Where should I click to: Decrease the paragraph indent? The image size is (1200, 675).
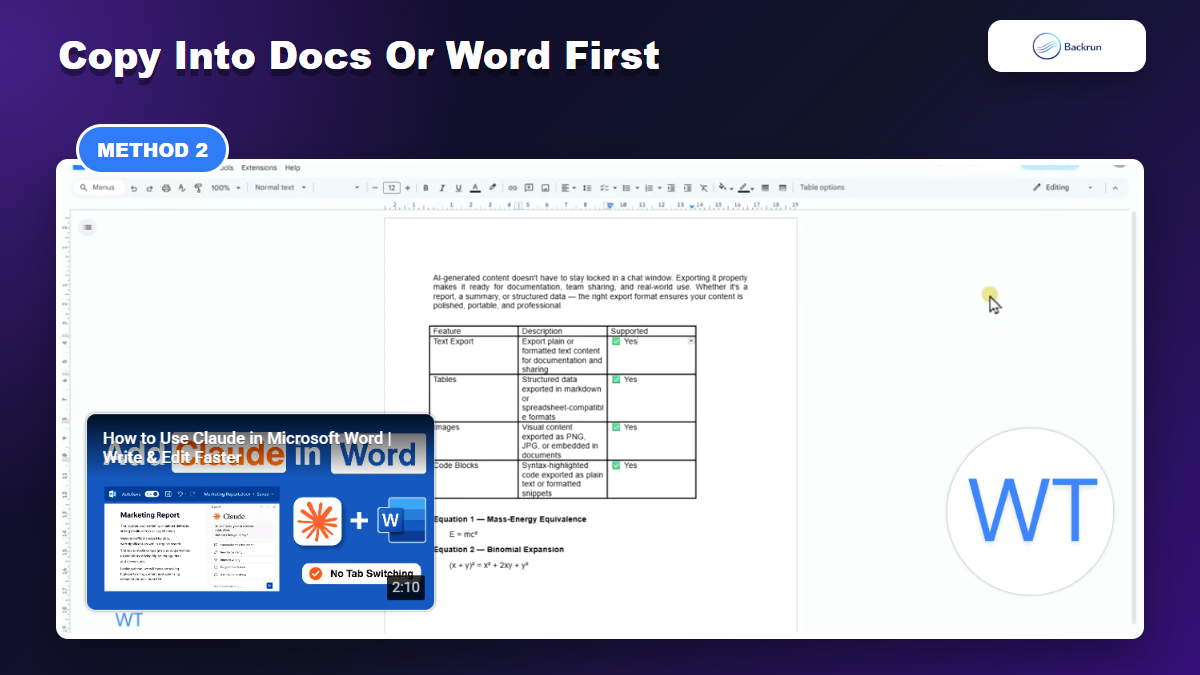(671, 188)
